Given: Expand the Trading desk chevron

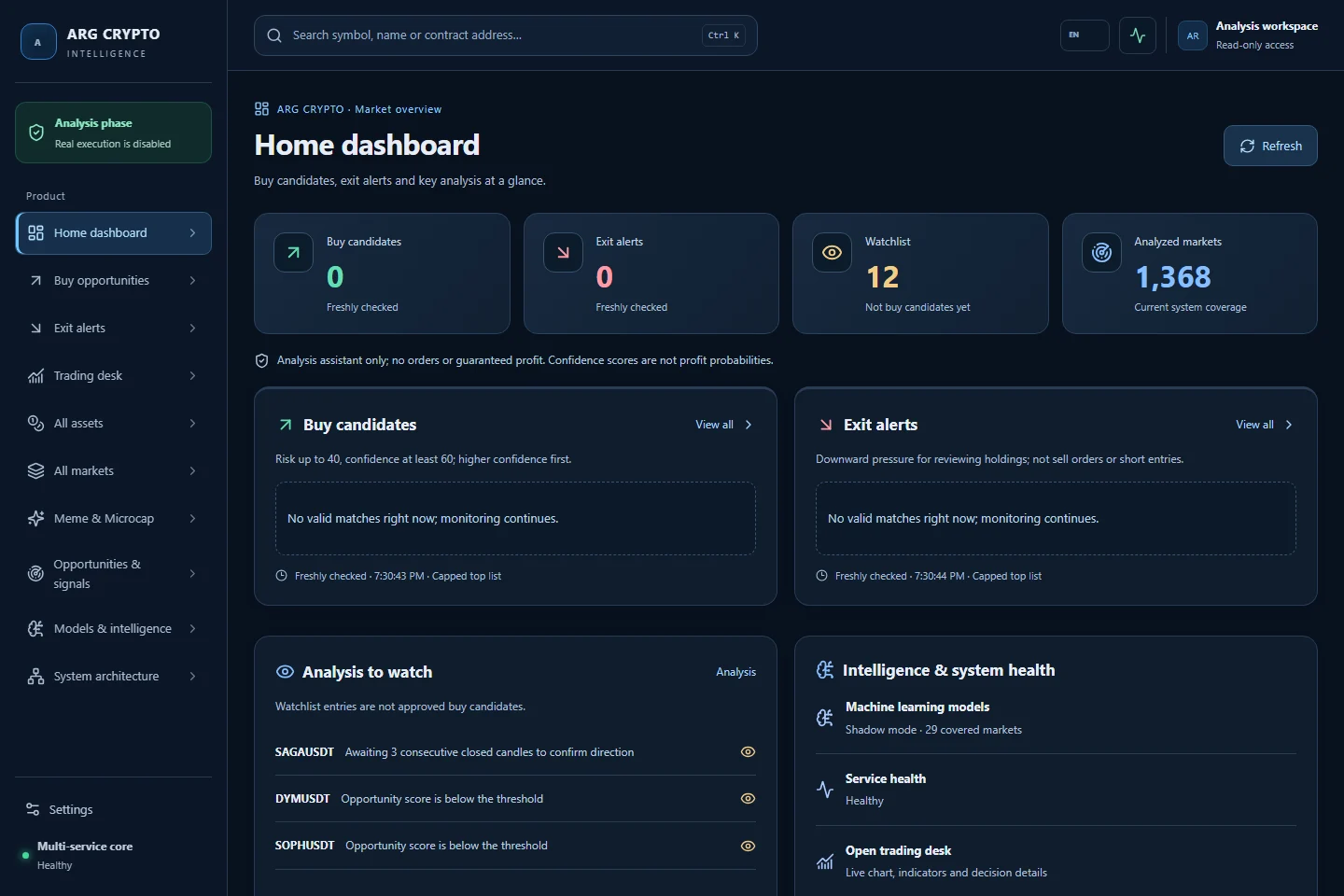Looking at the screenshot, I should (192, 376).
